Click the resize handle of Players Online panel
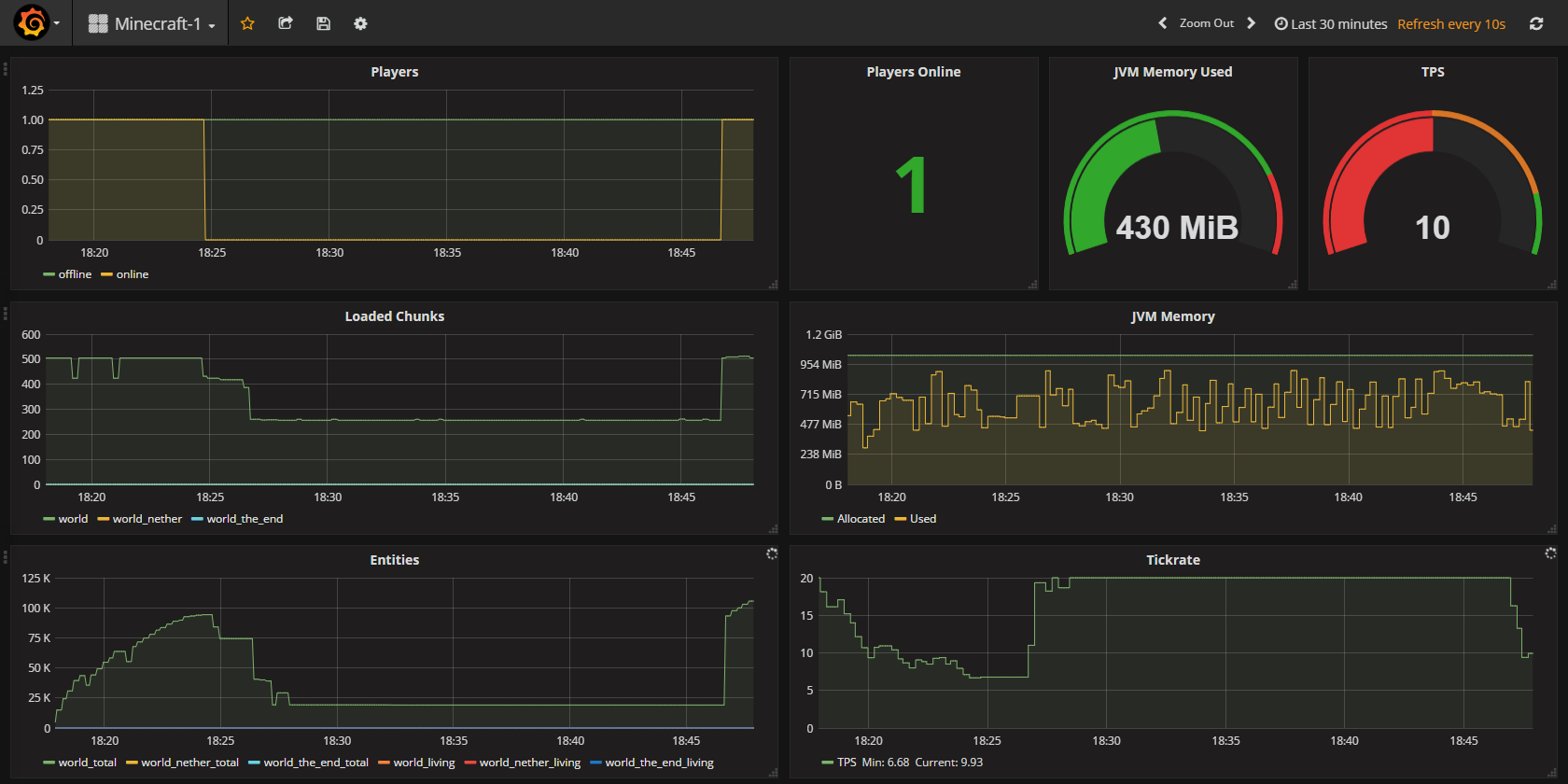 [x=1032, y=285]
